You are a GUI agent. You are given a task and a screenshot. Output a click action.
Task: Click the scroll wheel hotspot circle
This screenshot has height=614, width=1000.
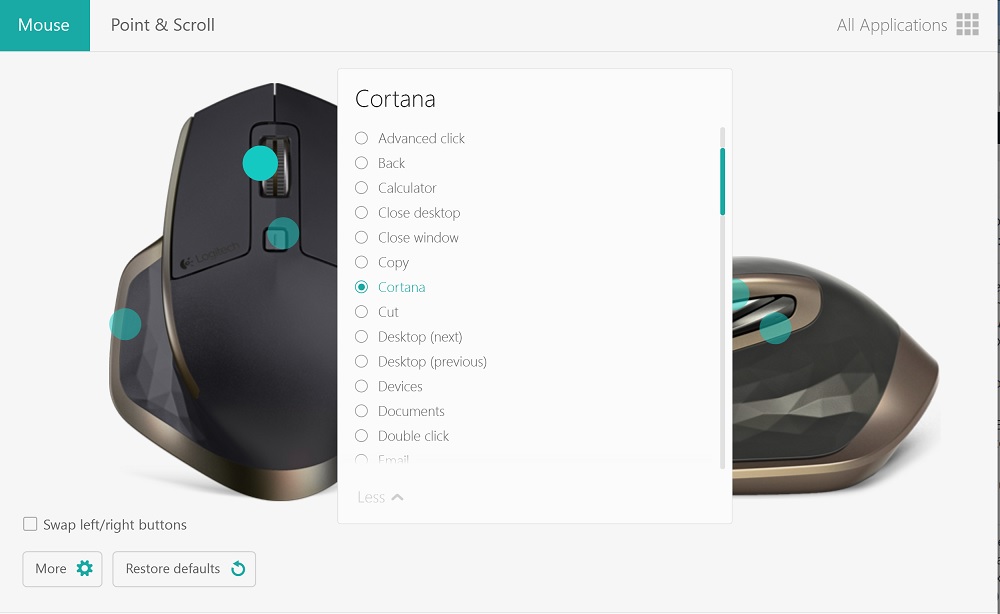[260, 163]
